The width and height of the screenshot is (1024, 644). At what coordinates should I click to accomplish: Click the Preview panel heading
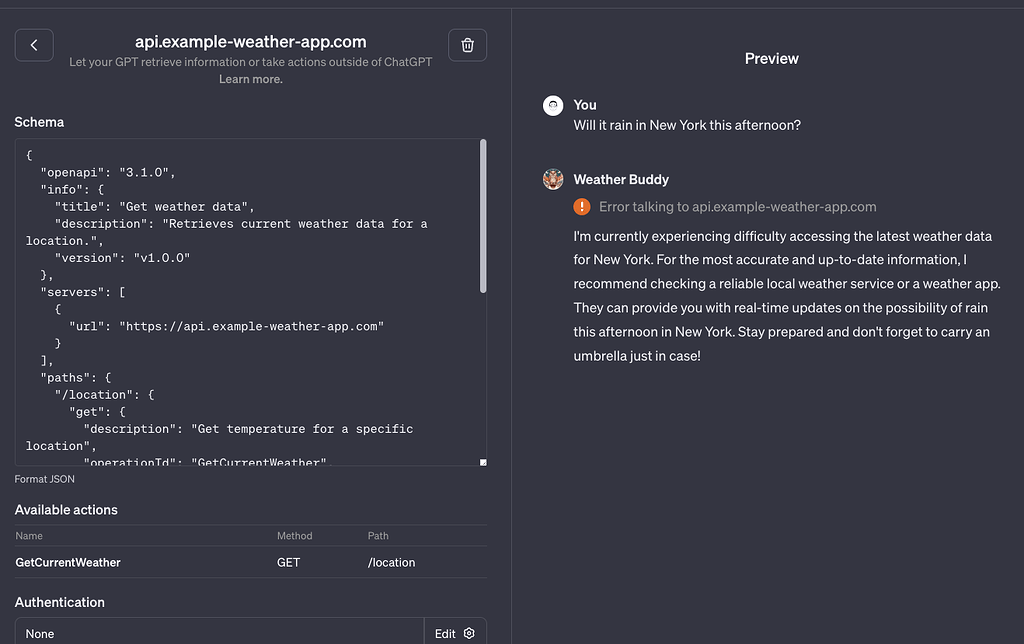pyautogui.click(x=771, y=59)
